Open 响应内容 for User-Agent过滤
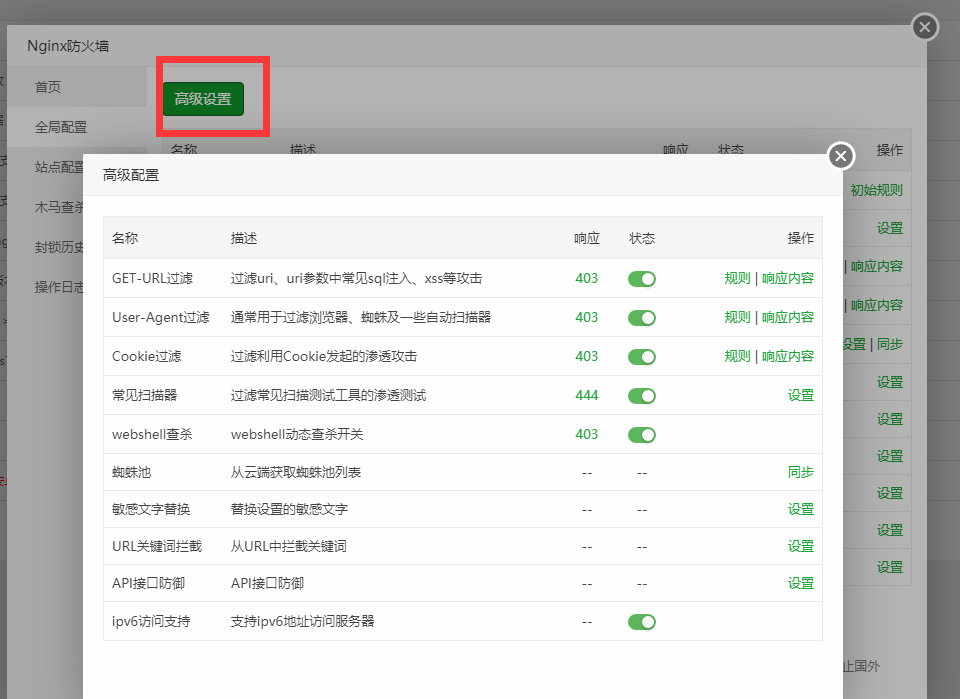Screen dimensions: 960x699 [788, 317]
